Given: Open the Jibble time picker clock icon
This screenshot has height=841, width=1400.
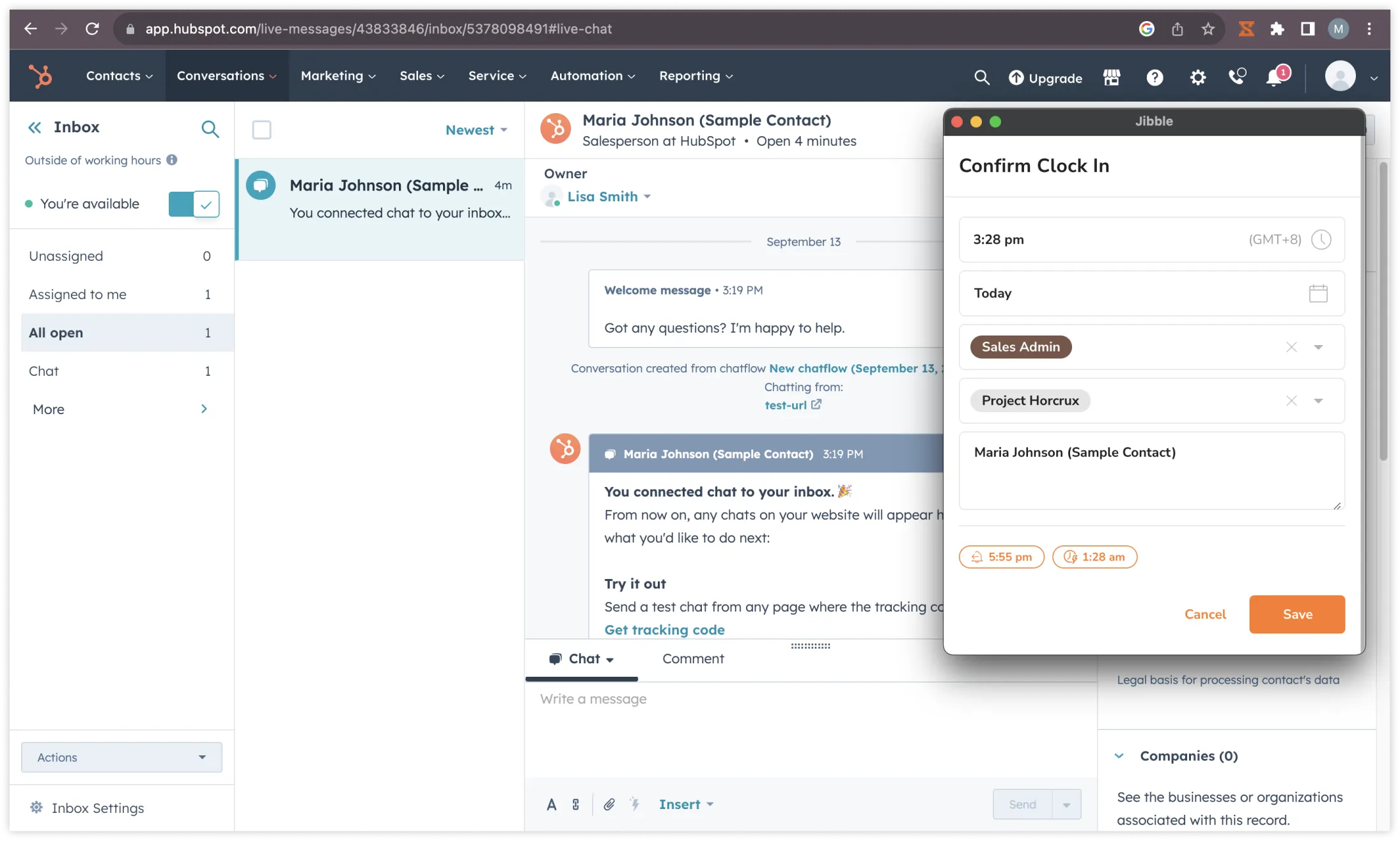Looking at the screenshot, I should coord(1322,240).
